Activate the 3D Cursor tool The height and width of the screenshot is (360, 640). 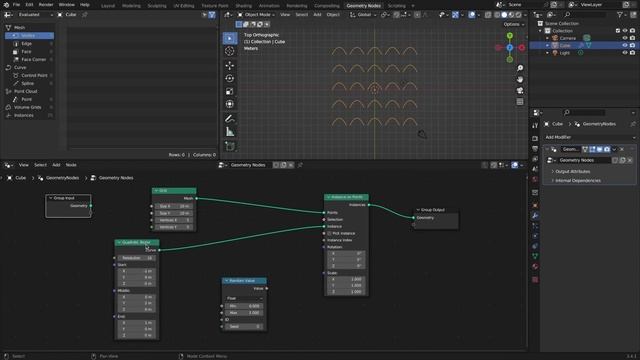pos(230,51)
